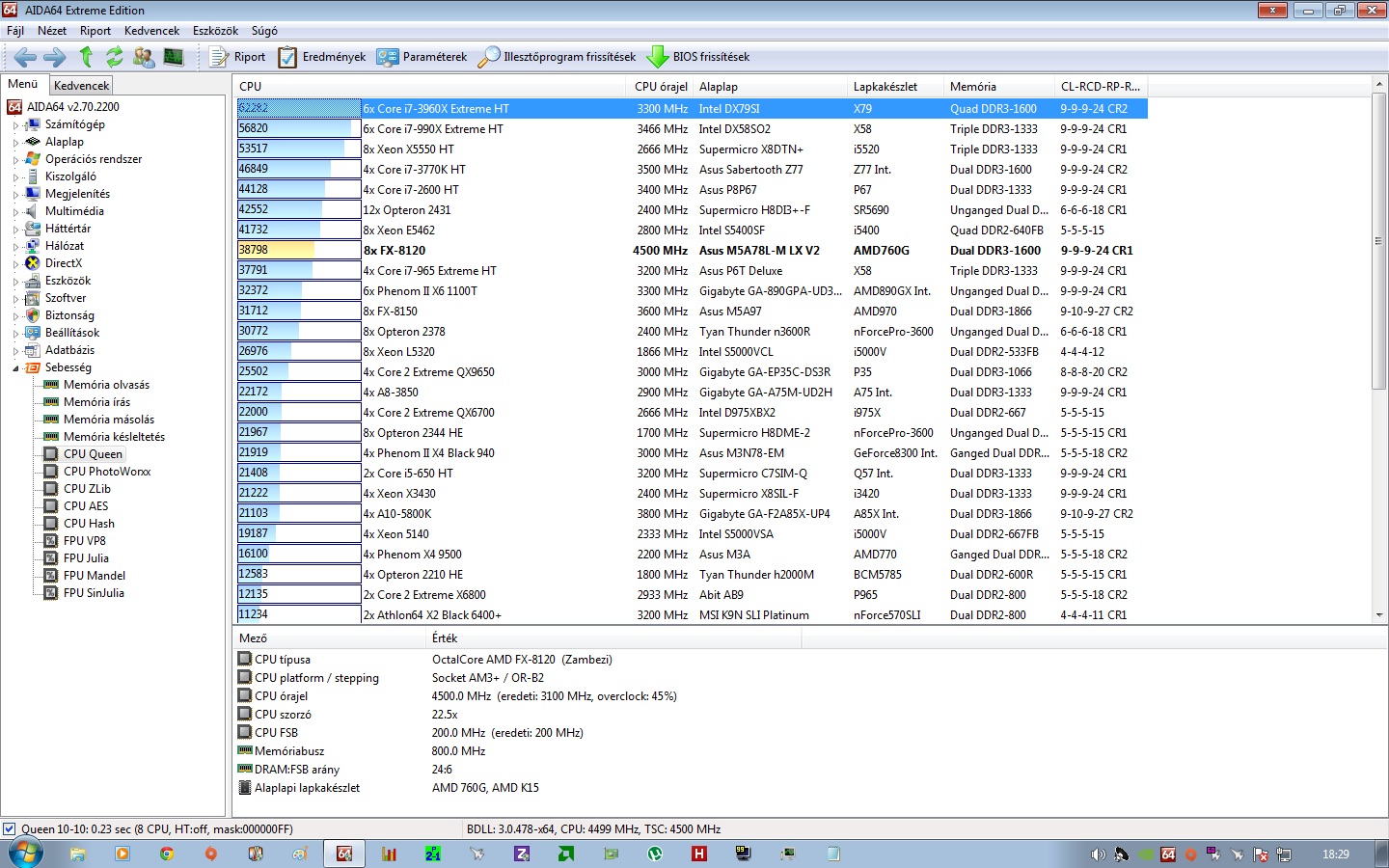Select the 8x FX-8120 result row
This screenshot has width=1389, height=868.
click(x=692, y=250)
